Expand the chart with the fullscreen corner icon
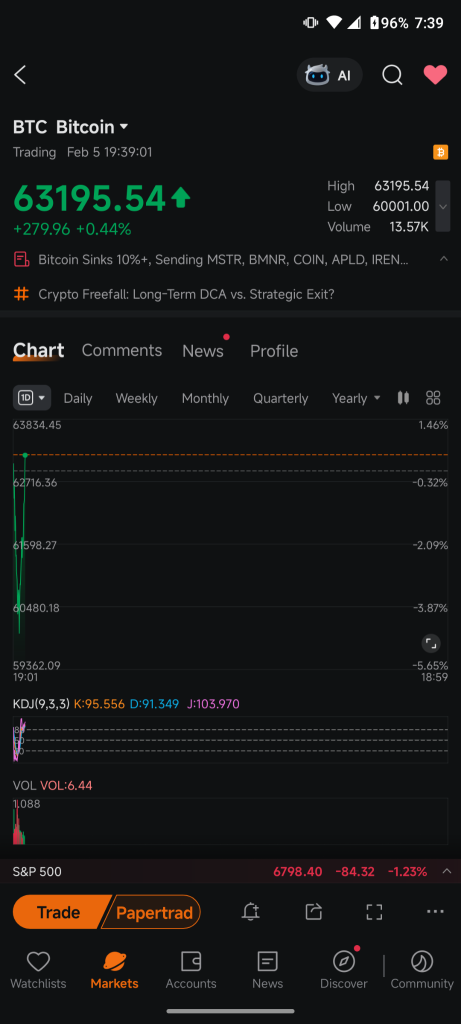Image resolution: width=461 pixels, height=1024 pixels. [430, 643]
